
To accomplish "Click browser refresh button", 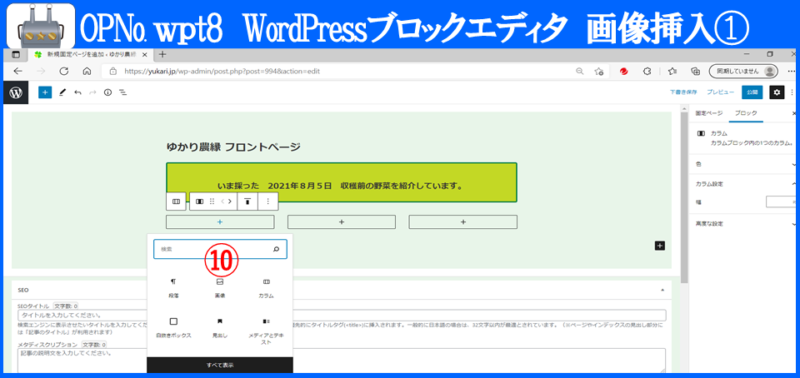I will click(x=64, y=71).
